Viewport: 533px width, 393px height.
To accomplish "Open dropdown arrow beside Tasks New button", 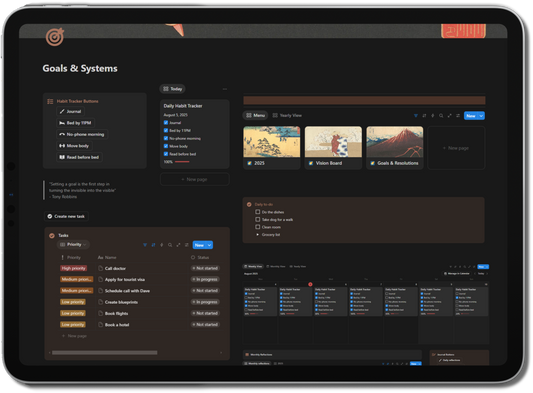I will [x=209, y=245].
